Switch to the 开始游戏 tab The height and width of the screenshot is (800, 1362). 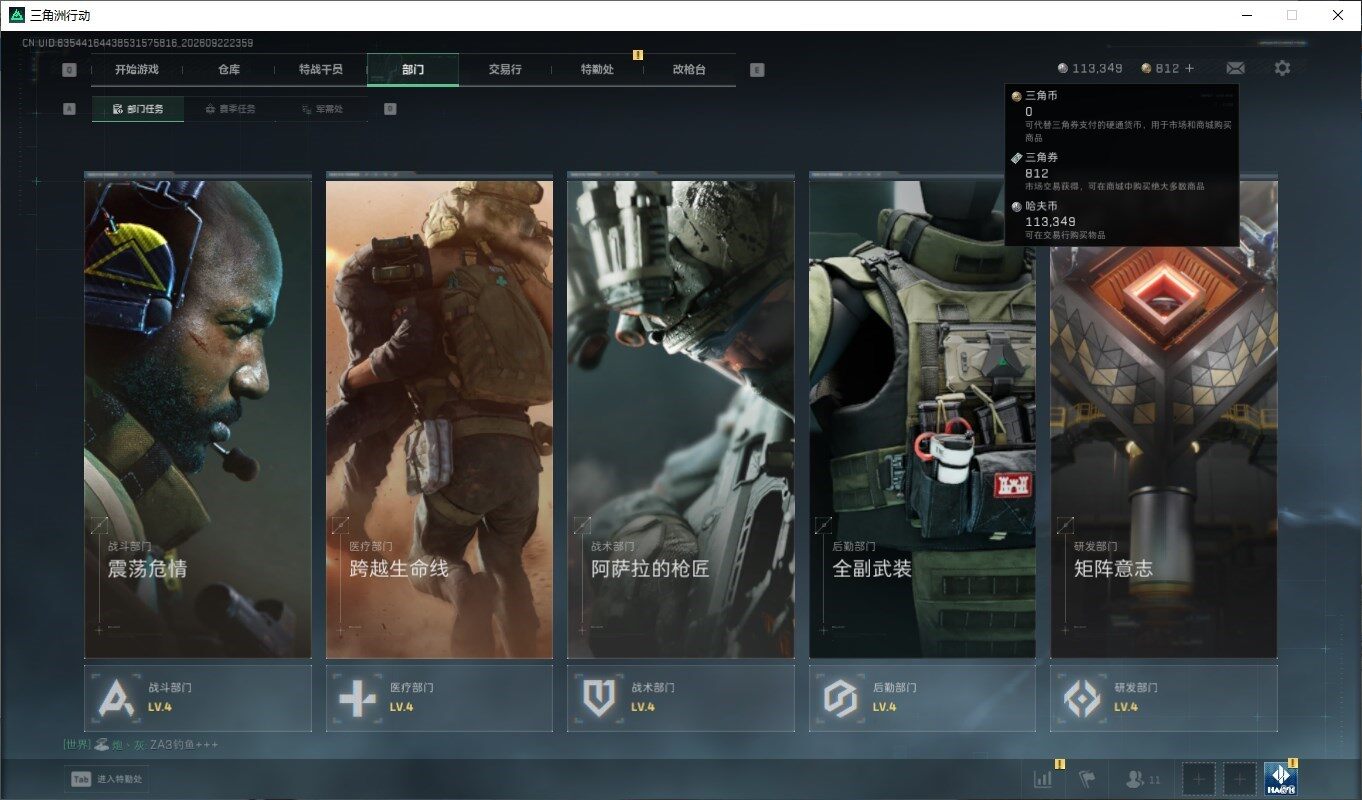coord(137,70)
